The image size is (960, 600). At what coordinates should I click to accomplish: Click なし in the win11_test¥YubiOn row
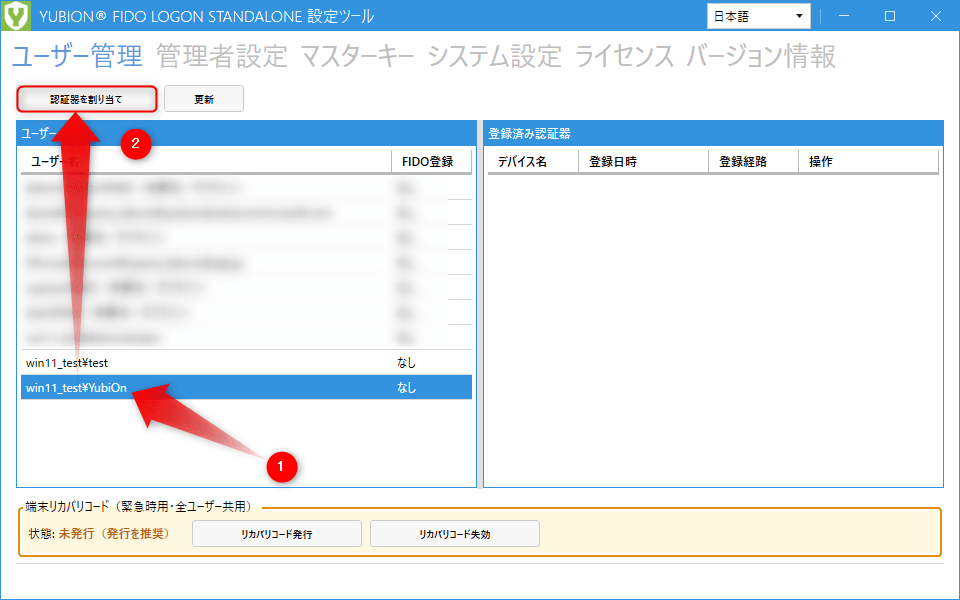[406, 388]
